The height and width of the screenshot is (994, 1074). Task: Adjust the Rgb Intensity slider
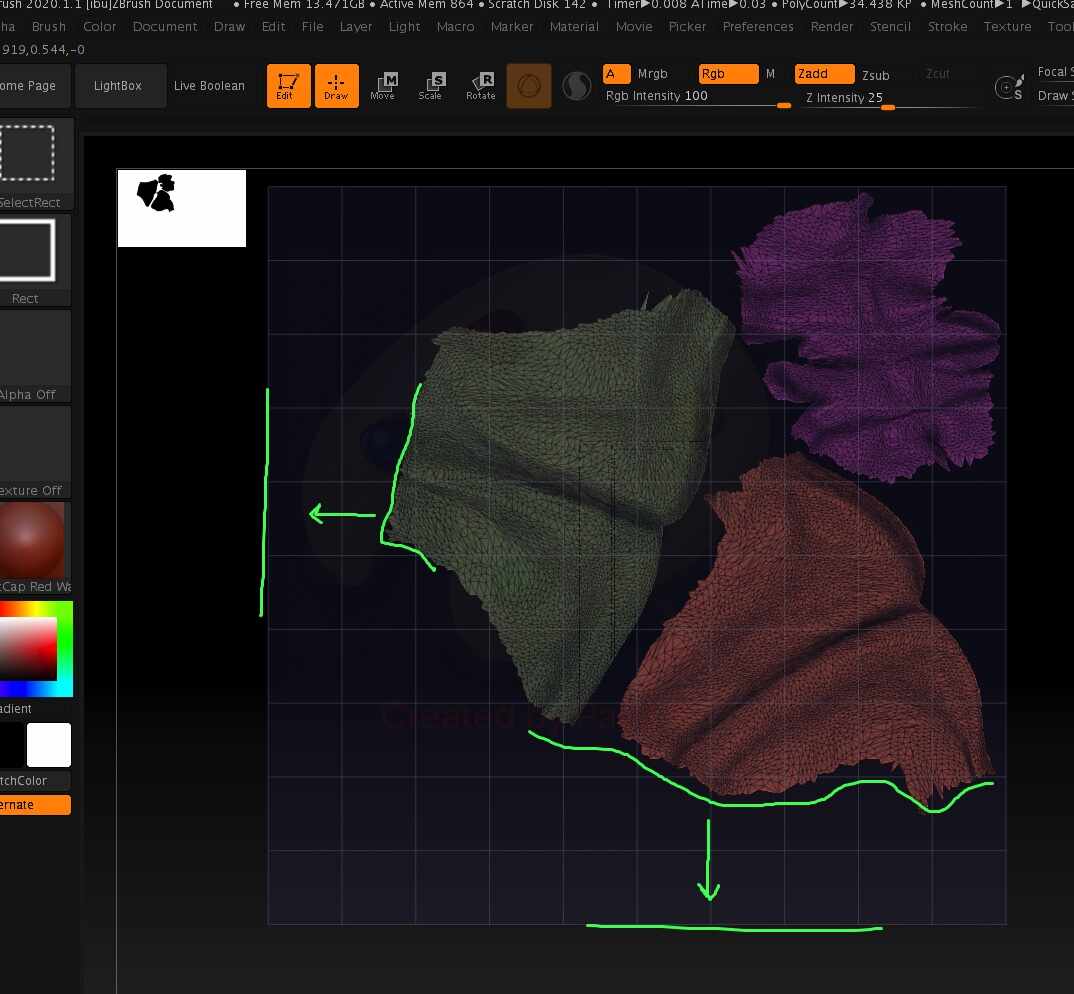[697, 97]
